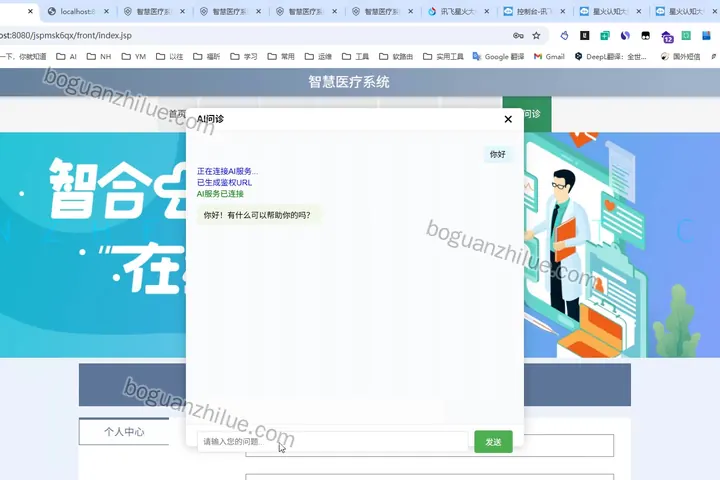The image size is (720, 480).
Task: Bookmark this page with the star icon
Action: (536, 35)
